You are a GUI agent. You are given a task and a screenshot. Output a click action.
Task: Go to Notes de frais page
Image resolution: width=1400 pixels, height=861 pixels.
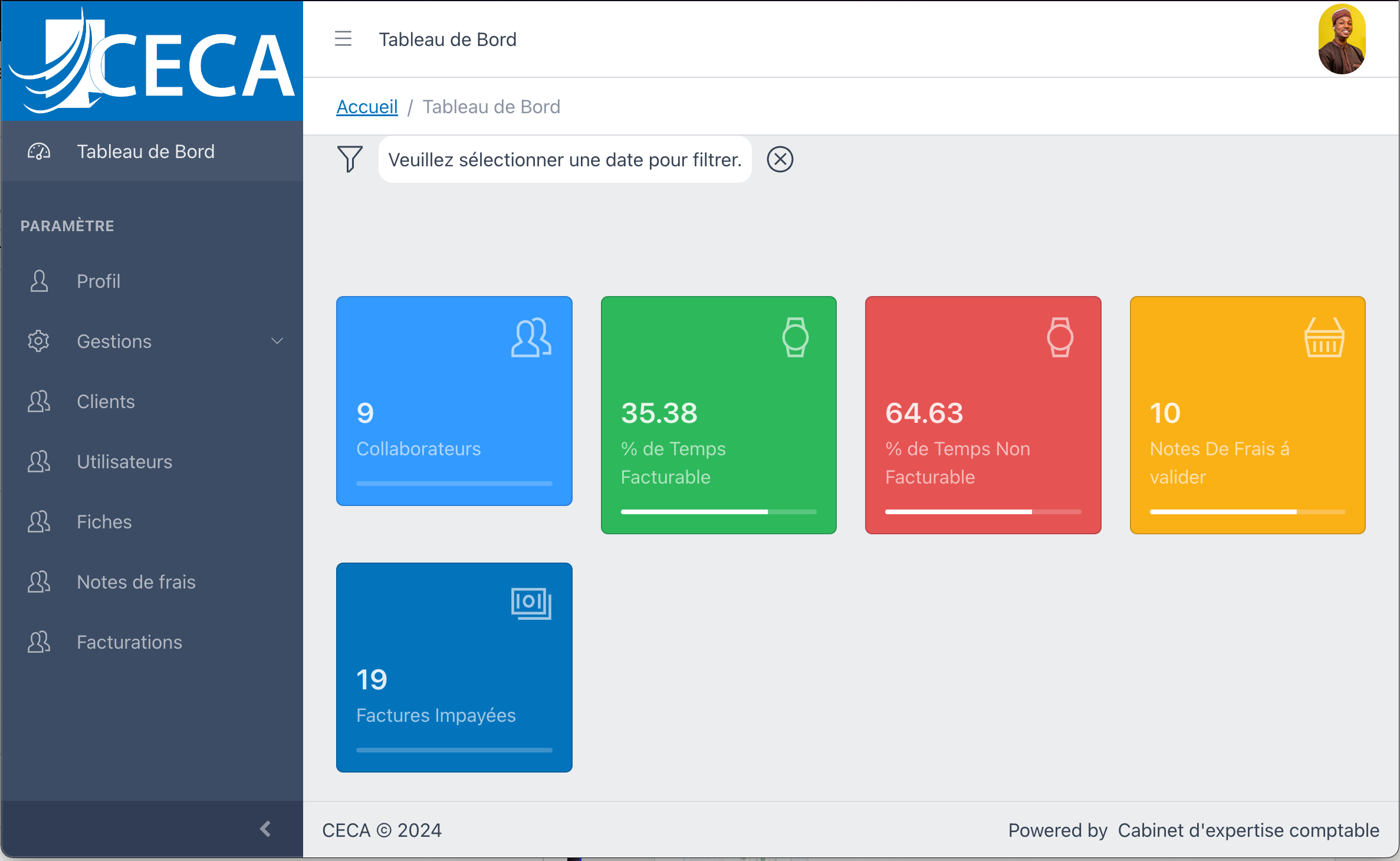136,582
